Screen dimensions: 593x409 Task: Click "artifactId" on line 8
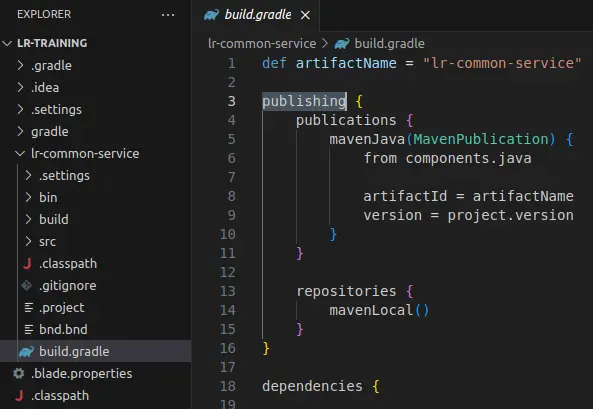point(405,196)
